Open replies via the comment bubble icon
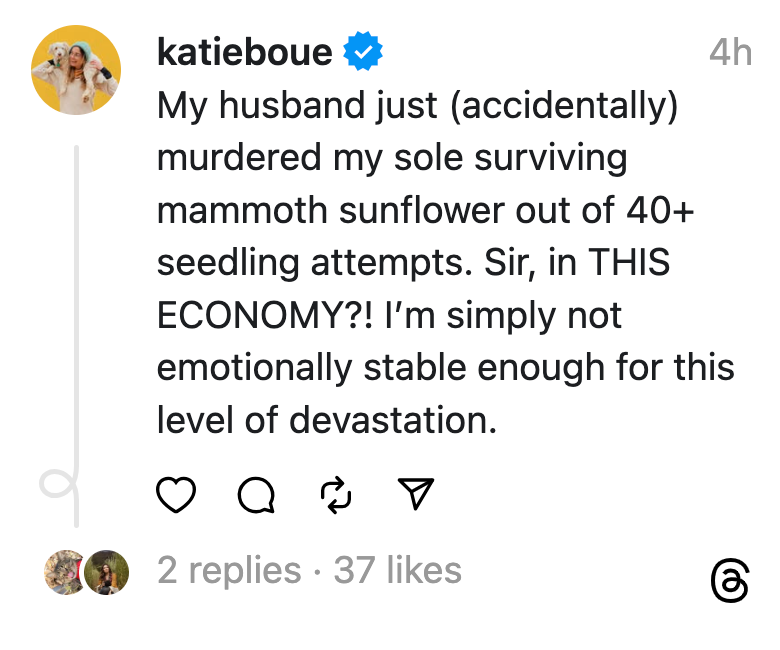The height and width of the screenshot is (650, 780). (x=257, y=494)
